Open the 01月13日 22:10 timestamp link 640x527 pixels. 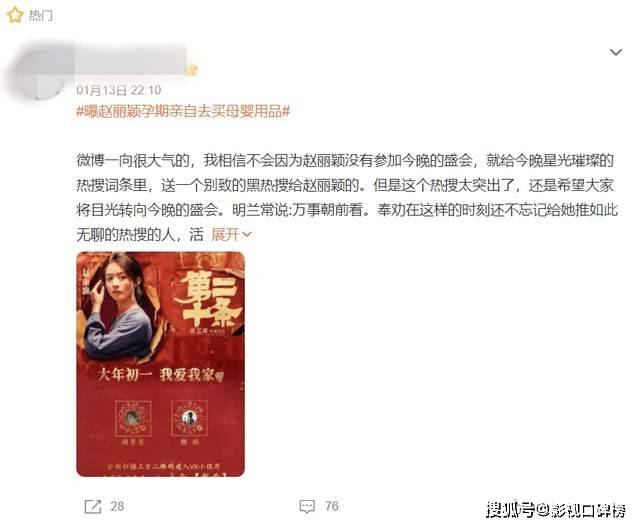pos(119,90)
